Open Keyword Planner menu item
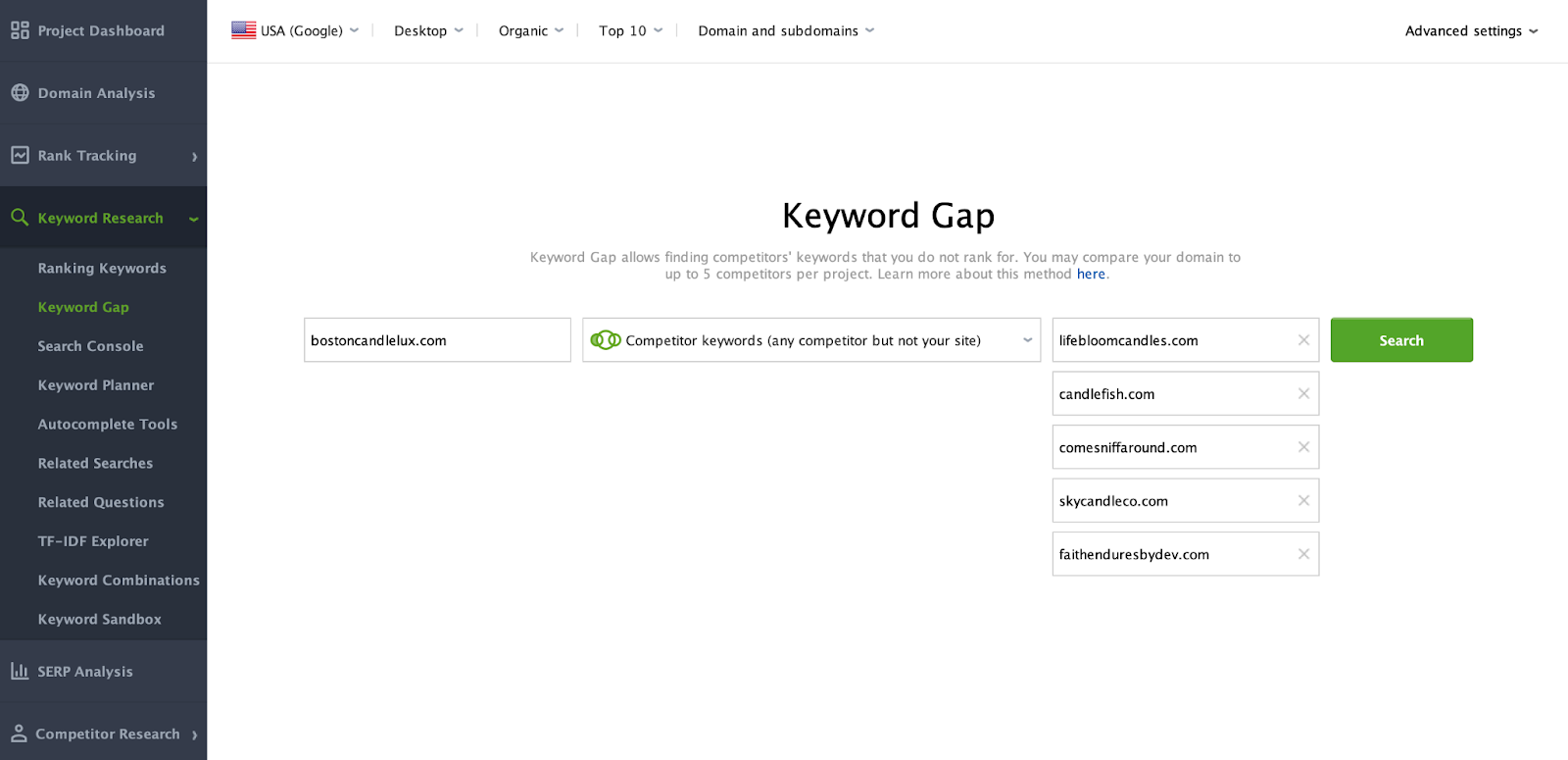This screenshot has width=1568, height=760. pos(96,384)
